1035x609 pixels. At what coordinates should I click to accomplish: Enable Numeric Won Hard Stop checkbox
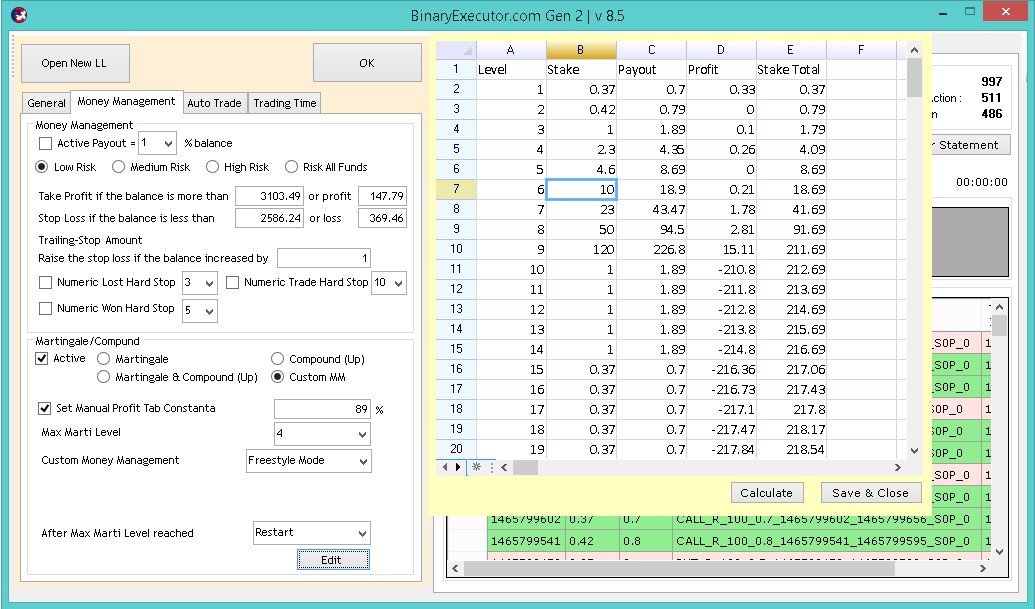point(46,308)
